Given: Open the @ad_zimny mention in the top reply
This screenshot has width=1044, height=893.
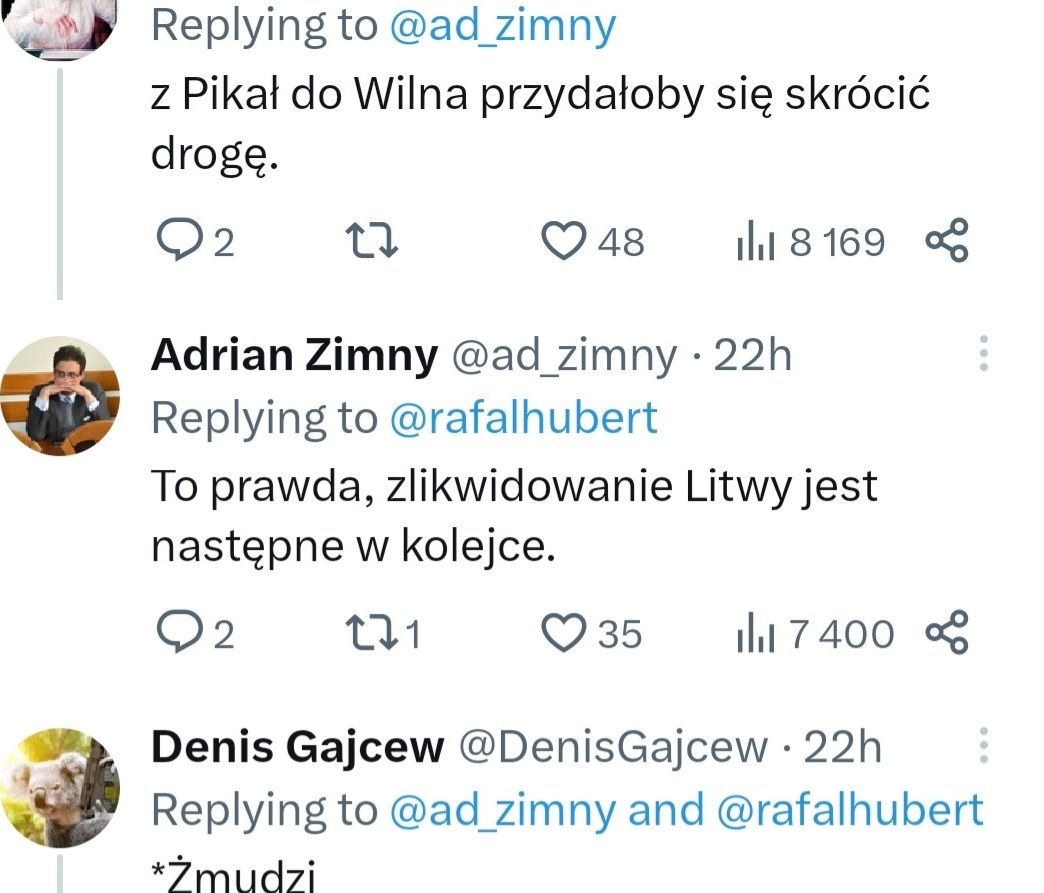Looking at the screenshot, I should point(502,26).
